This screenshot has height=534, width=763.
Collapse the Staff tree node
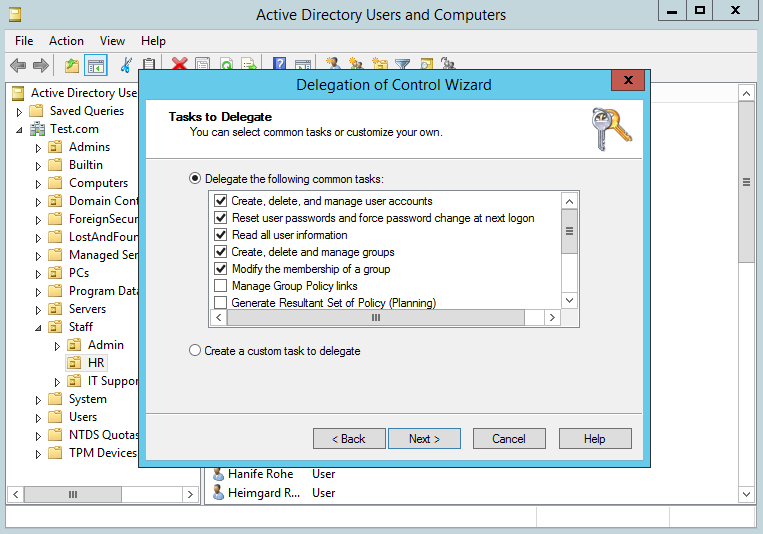(x=38, y=328)
